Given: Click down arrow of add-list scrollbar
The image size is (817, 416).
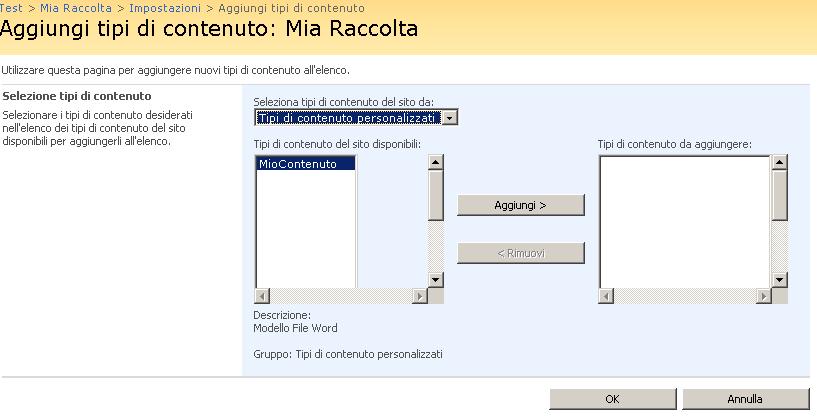Looking at the screenshot, I should point(779,280).
